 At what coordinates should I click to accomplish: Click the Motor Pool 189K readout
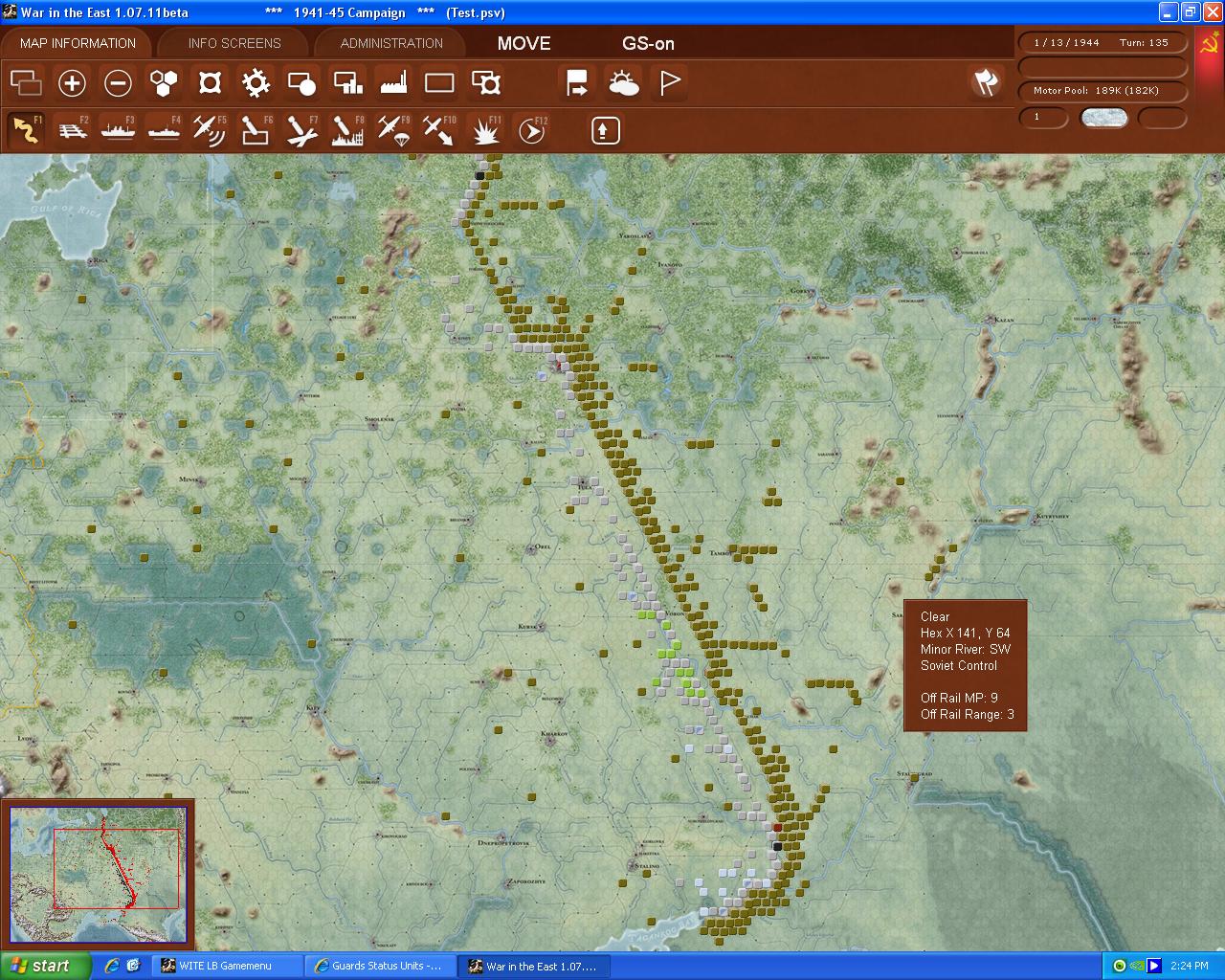click(x=1104, y=91)
